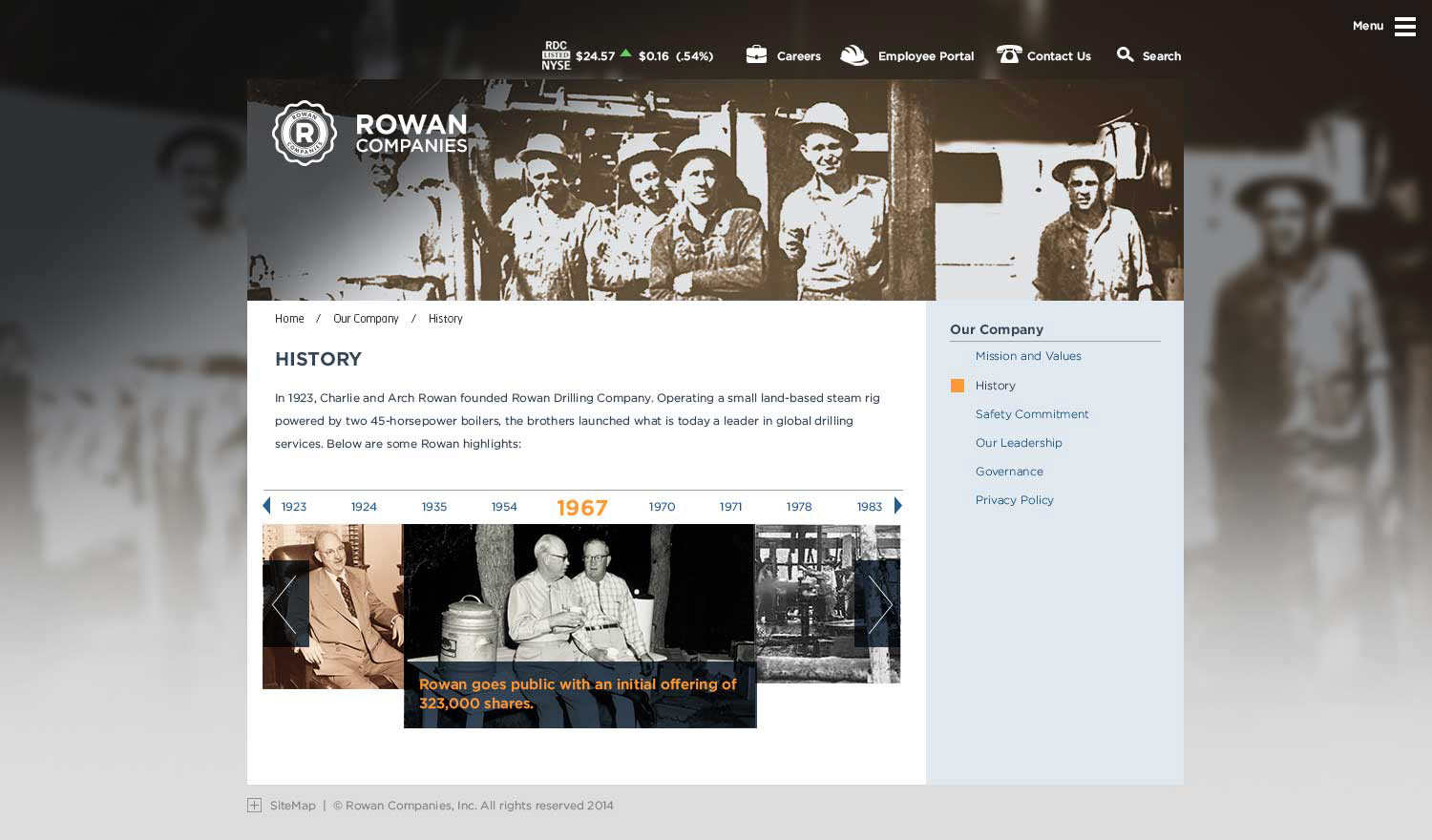Image resolution: width=1432 pixels, height=840 pixels.
Task: Click the copyright text in footer
Action: click(474, 806)
